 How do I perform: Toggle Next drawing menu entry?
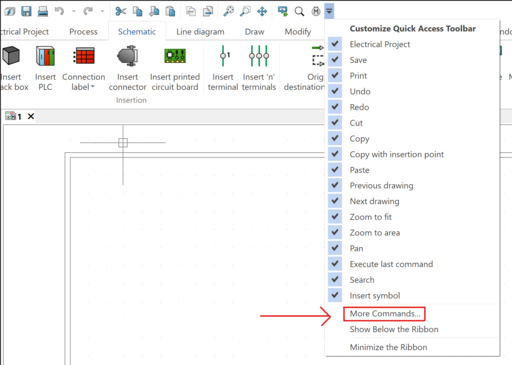[x=413, y=201]
